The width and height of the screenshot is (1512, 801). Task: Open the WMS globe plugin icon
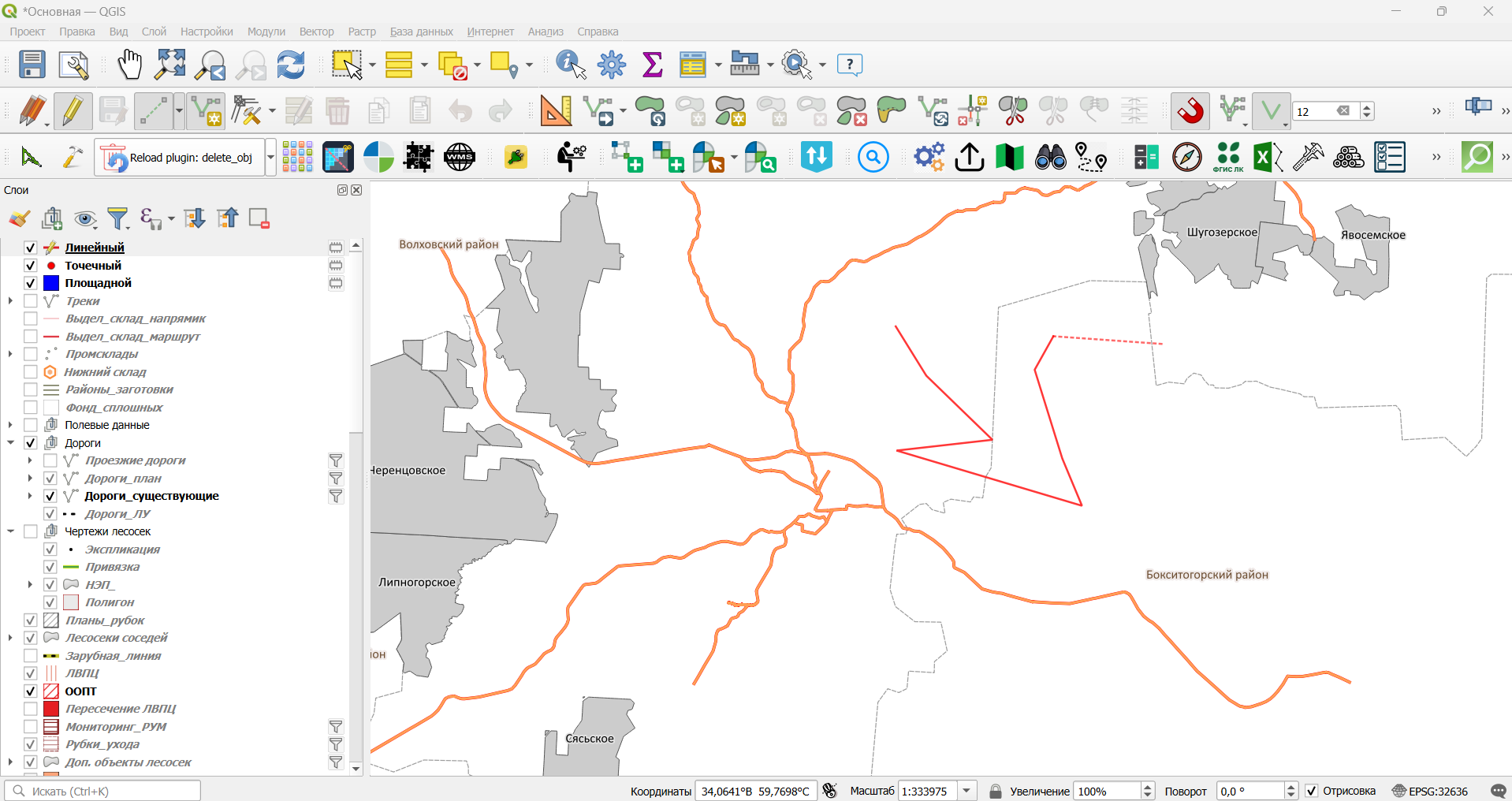pos(460,157)
